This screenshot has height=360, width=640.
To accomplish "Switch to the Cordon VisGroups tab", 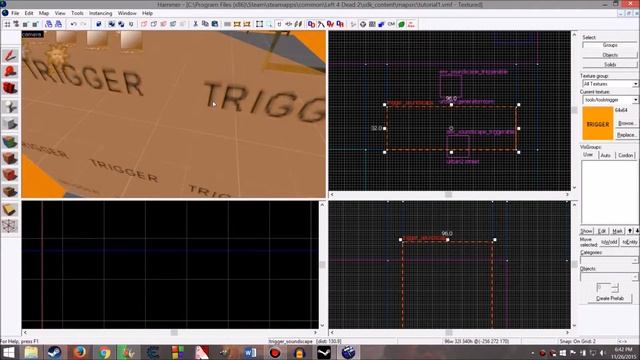I will 625,155.
